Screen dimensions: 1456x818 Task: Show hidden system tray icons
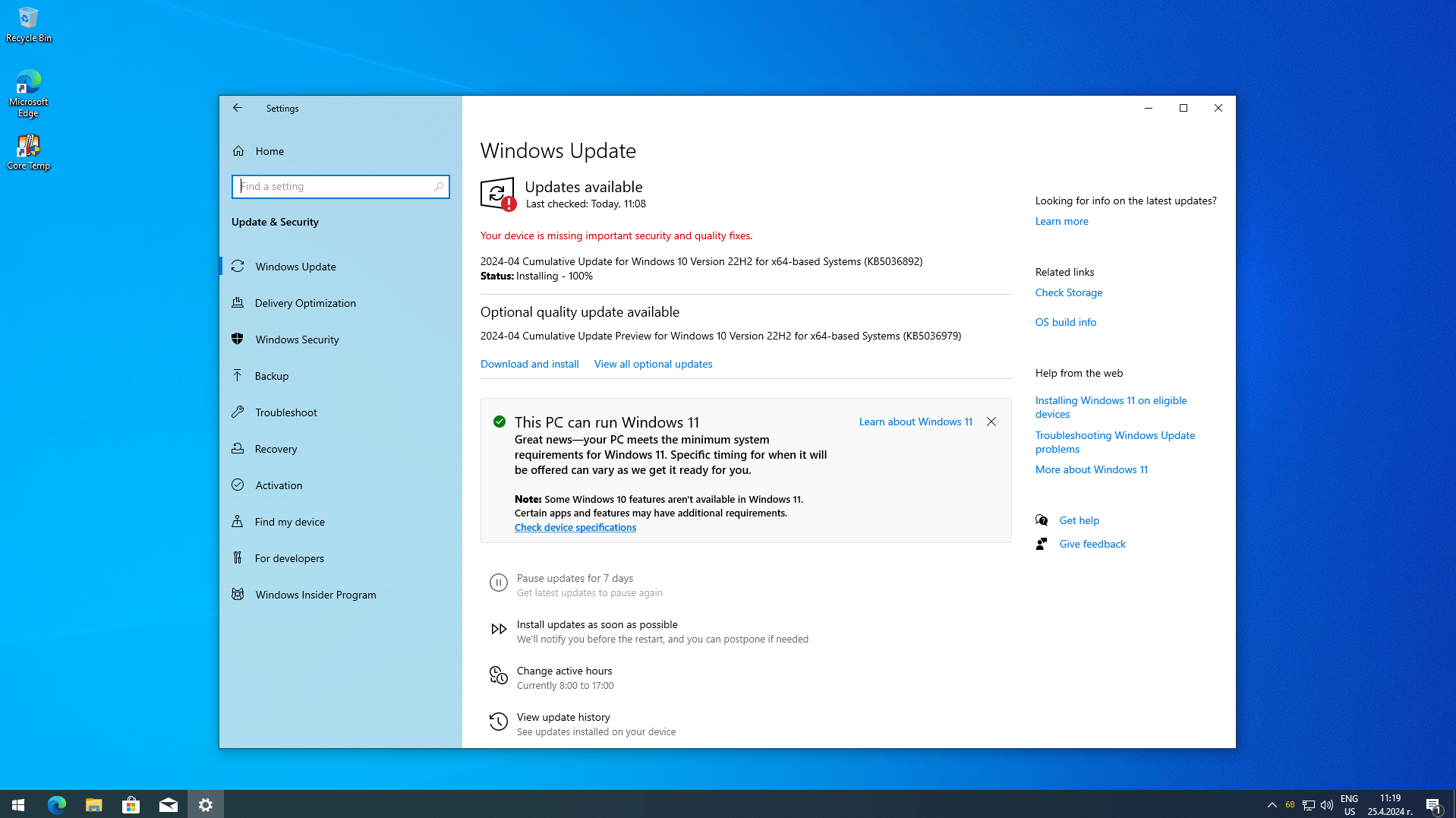(1272, 805)
